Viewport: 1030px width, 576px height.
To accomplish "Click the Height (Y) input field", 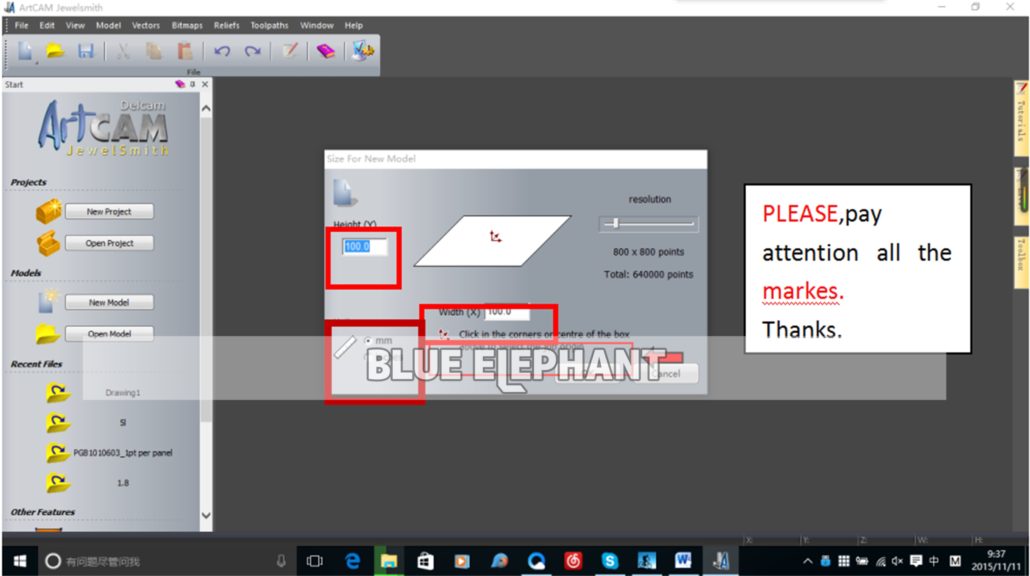I will coord(364,246).
